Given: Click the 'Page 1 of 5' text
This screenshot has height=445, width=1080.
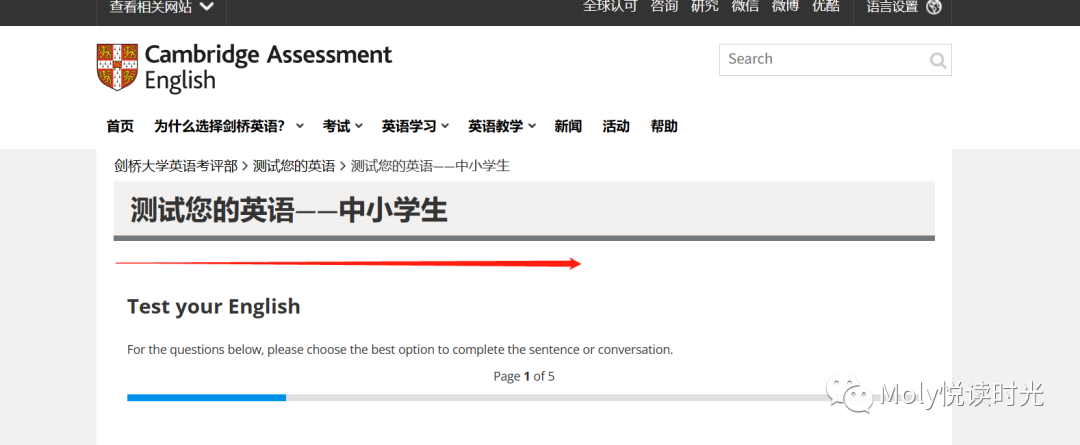Looking at the screenshot, I should (524, 376).
